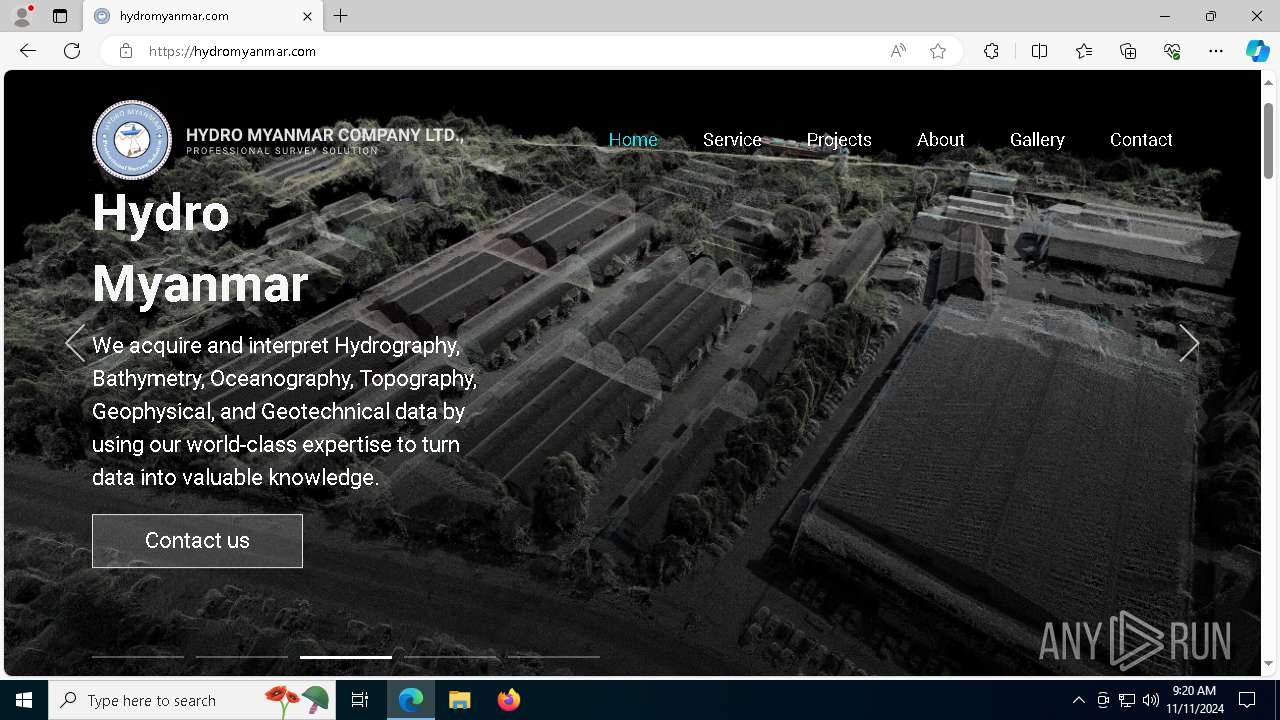The image size is (1280, 720).
Task: Show hidden system tray icons
Action: point(1078,700)
